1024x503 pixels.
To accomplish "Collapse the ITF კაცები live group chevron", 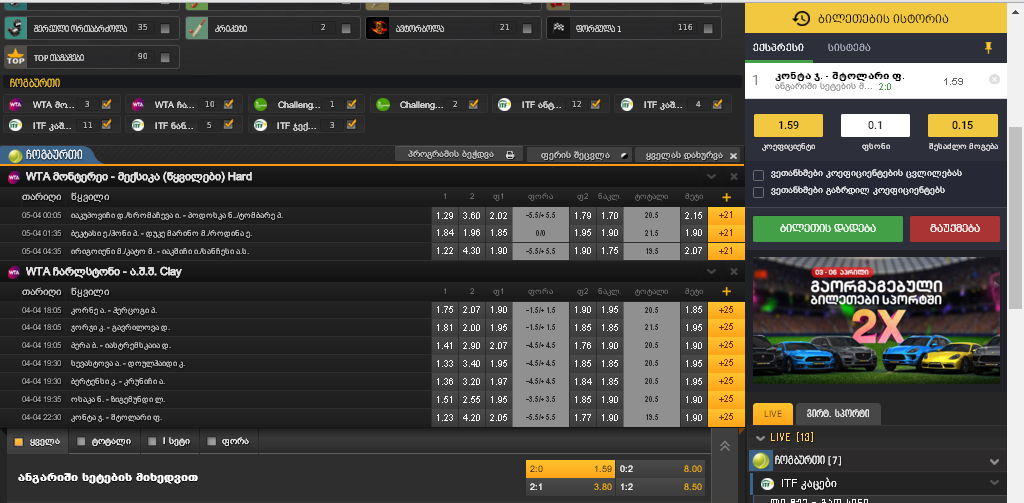I will (x=994, y=484).
